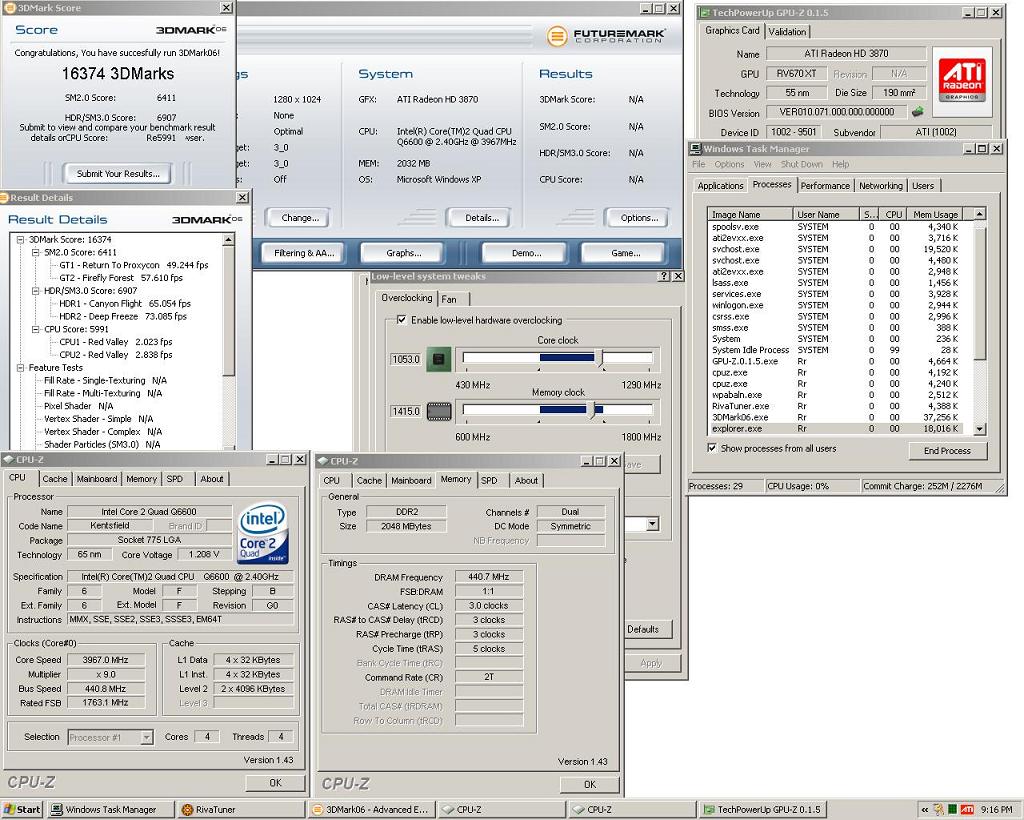This screenshot has height=820, width=1024.
Task: Open 3DMark06 taskbar button
Action: (370, 810)
